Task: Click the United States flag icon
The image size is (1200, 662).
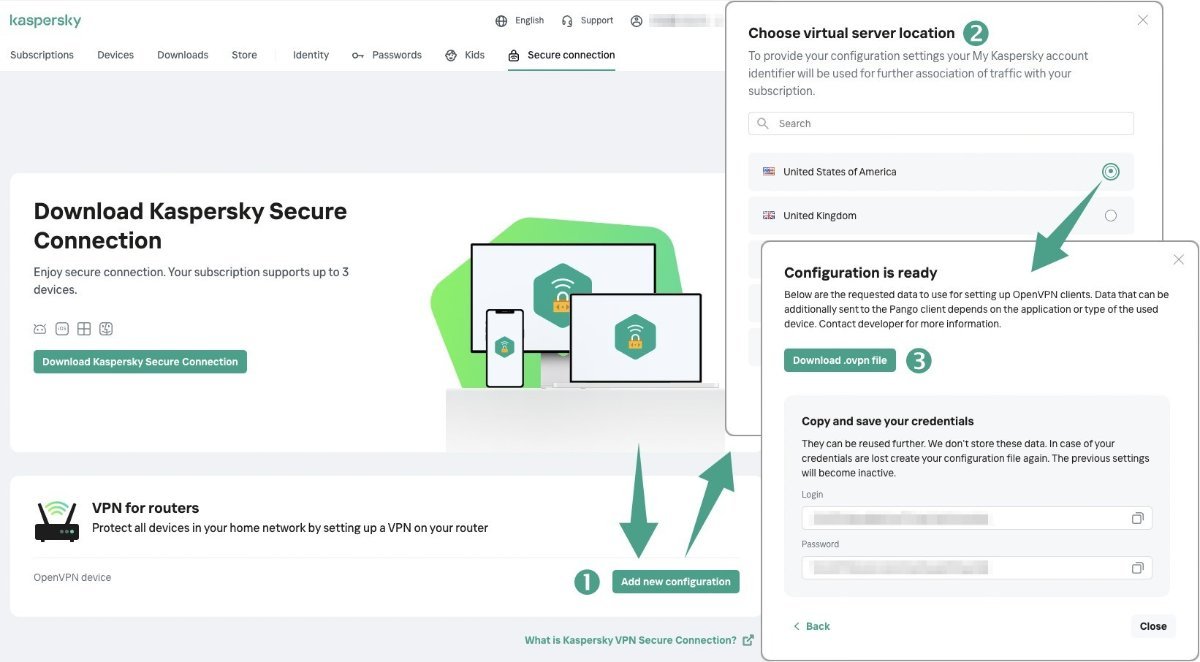Action: pos(769,172)
